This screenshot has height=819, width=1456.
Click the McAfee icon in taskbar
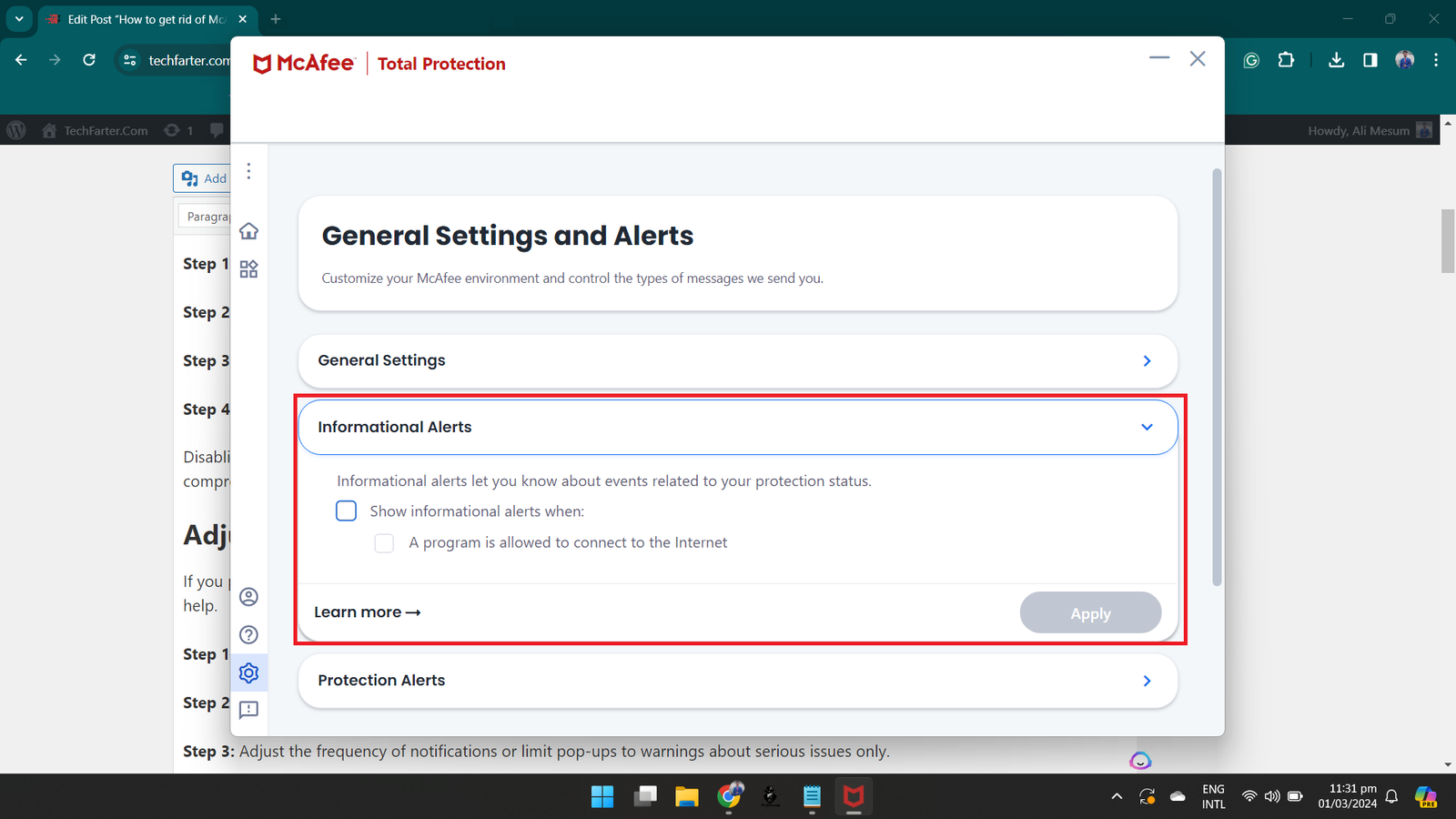(x=853, y=797)
